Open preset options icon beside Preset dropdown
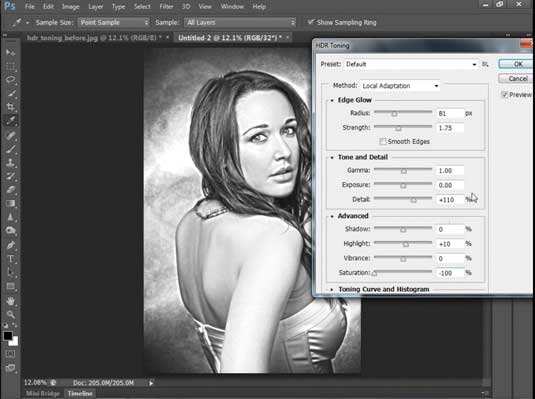This screenshot has height=399, width=535. point(485,64)
